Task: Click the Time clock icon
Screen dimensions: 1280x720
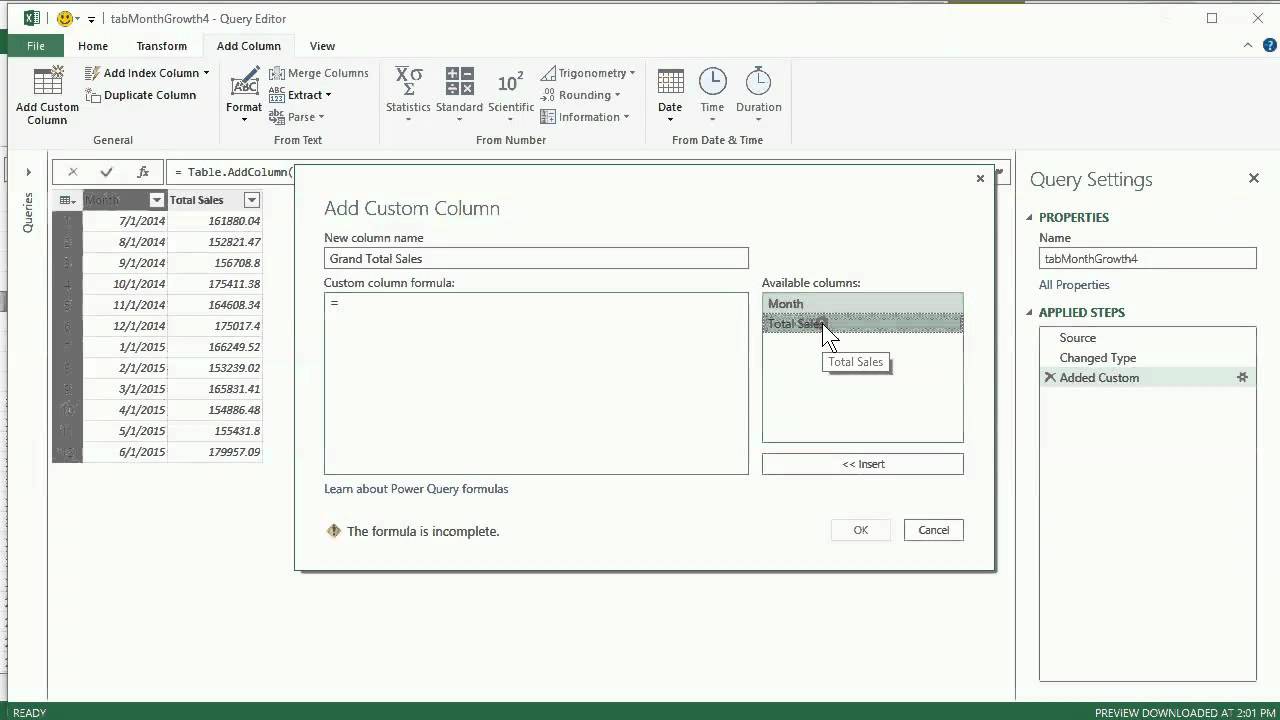Action: [x=712, y=82]
